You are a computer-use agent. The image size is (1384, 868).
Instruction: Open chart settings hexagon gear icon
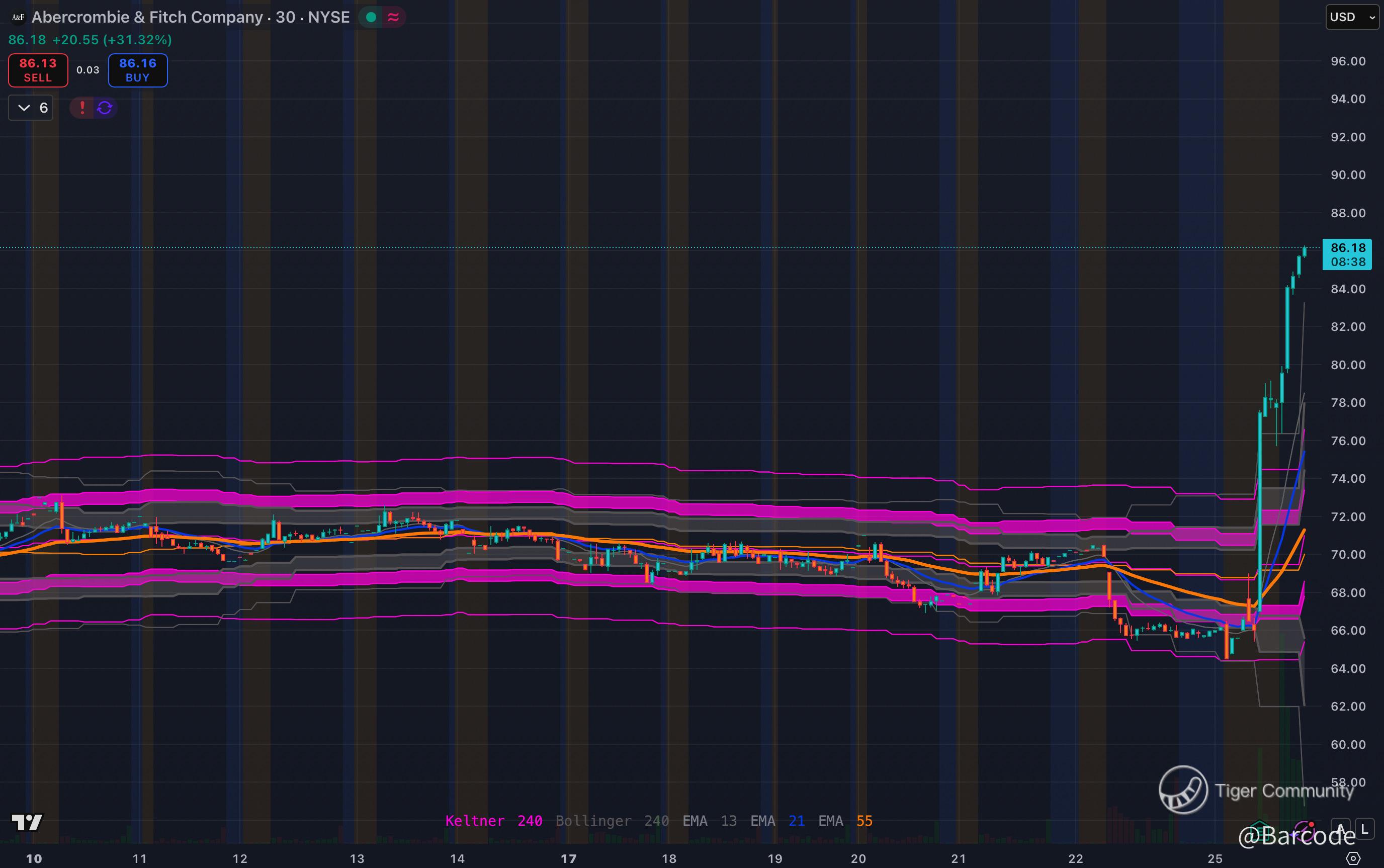[1354, 858]
